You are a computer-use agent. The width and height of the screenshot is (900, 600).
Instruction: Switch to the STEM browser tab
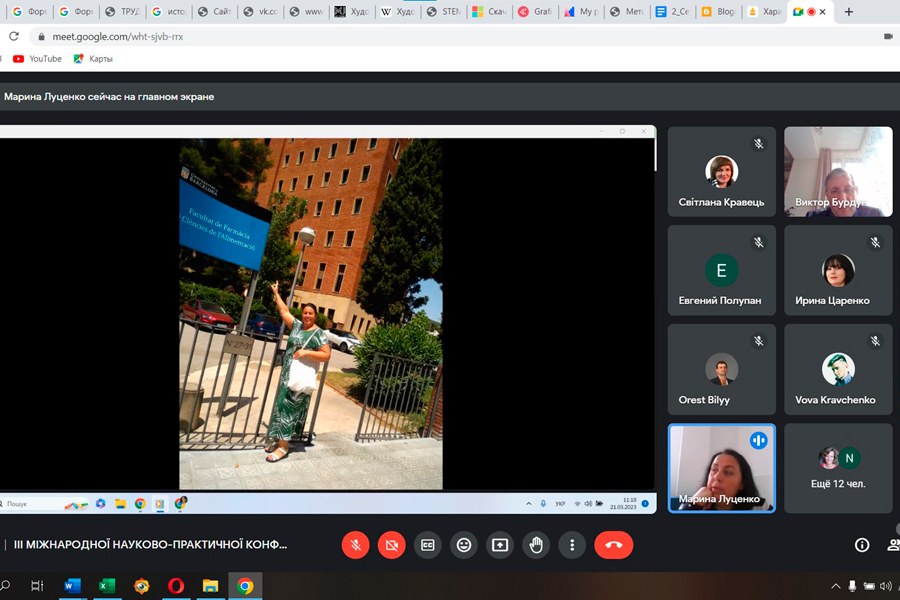point(444,12)
